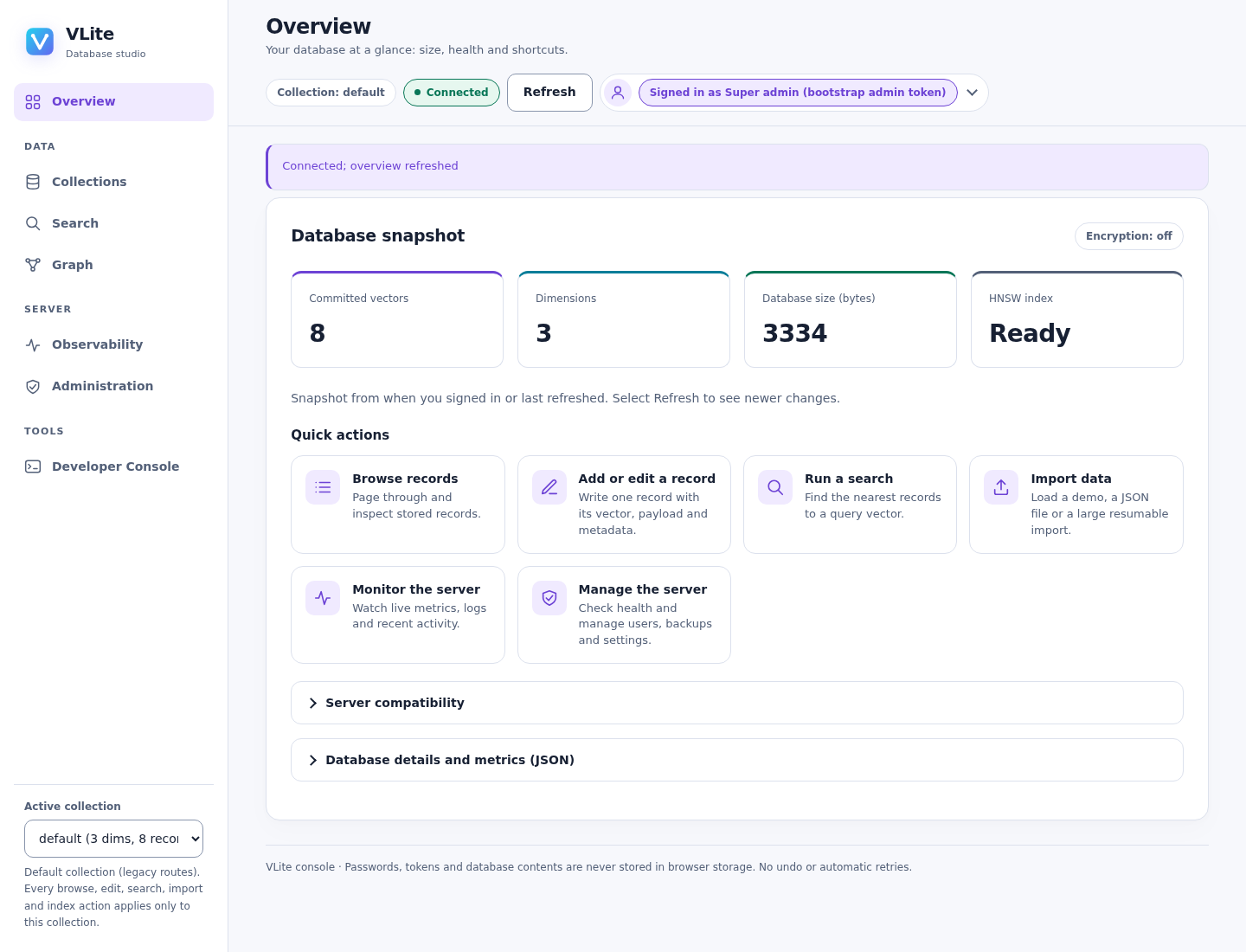Click the Connected status pill

(x=452, y=93)
